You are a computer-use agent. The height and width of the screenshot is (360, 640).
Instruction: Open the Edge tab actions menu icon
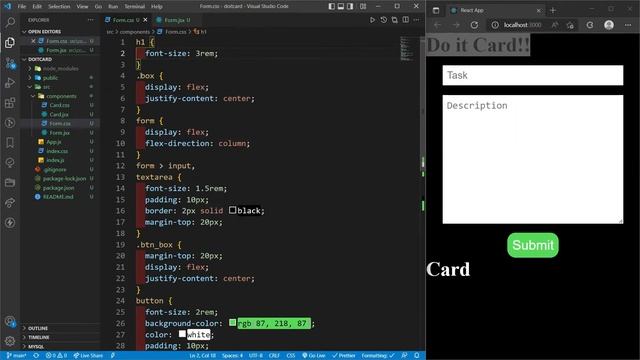coord(436,10)
